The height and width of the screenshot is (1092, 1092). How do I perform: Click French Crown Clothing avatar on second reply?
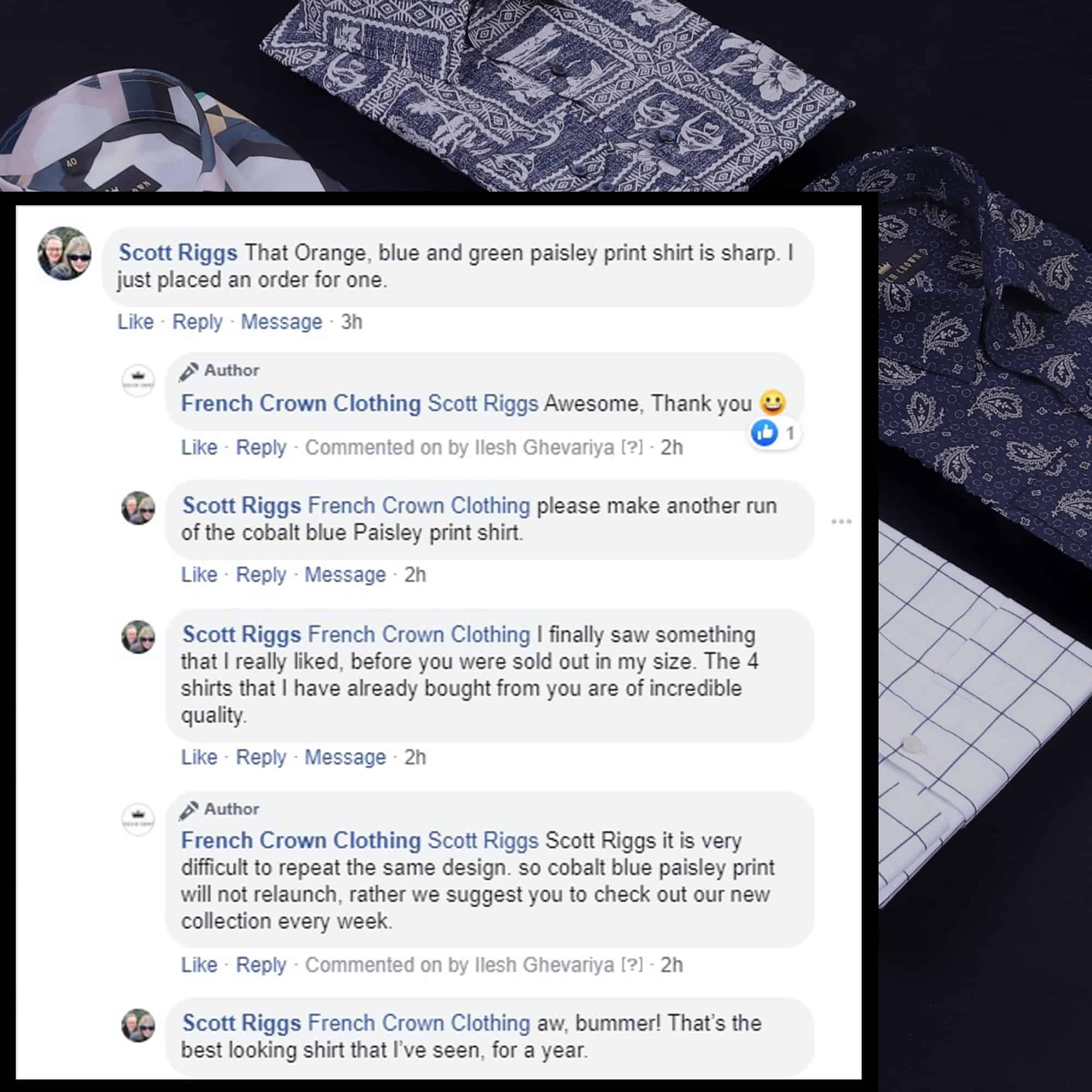(x=139, y=819)
